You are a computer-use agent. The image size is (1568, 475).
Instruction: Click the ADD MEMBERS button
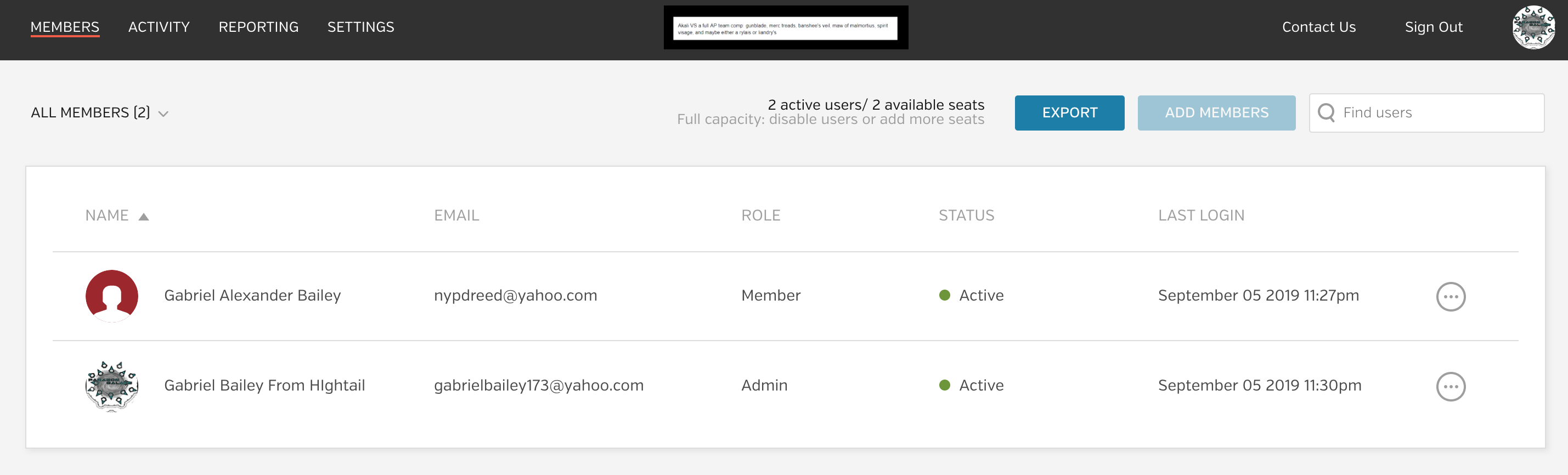pos(1216,112)
